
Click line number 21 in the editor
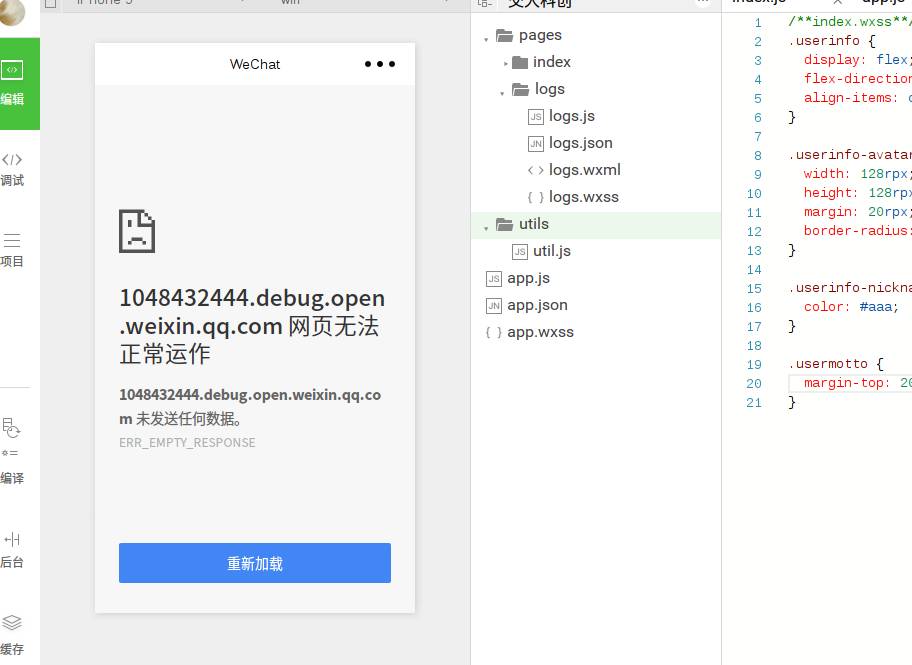tap(754, 403)
